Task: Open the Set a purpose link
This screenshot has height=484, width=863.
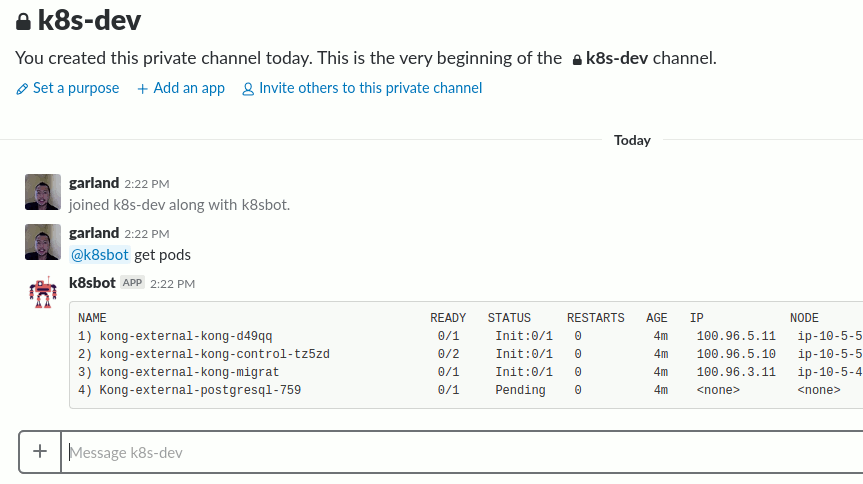Action: pos(76,88)
